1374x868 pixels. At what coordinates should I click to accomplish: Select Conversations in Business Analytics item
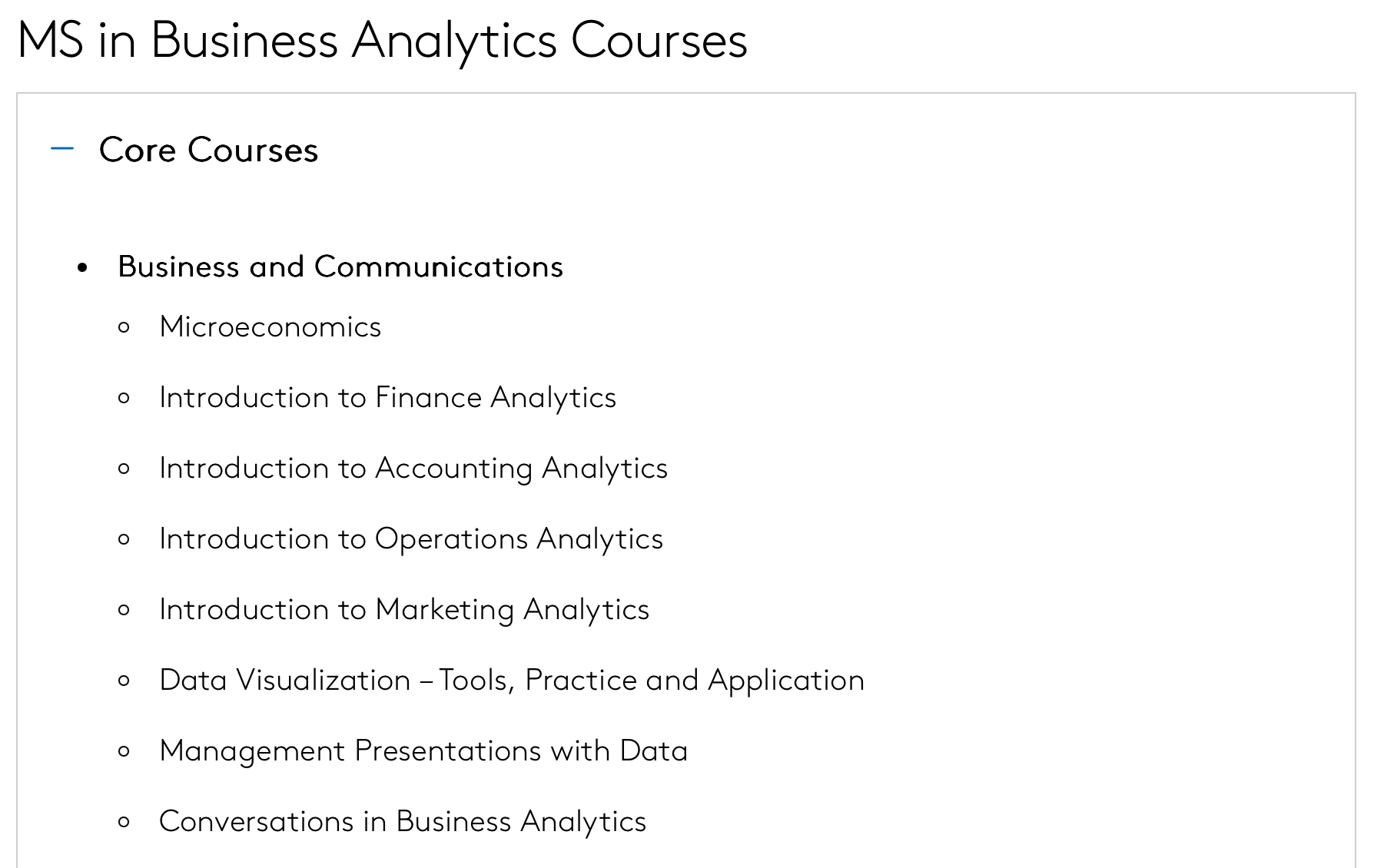click(402, 822)
